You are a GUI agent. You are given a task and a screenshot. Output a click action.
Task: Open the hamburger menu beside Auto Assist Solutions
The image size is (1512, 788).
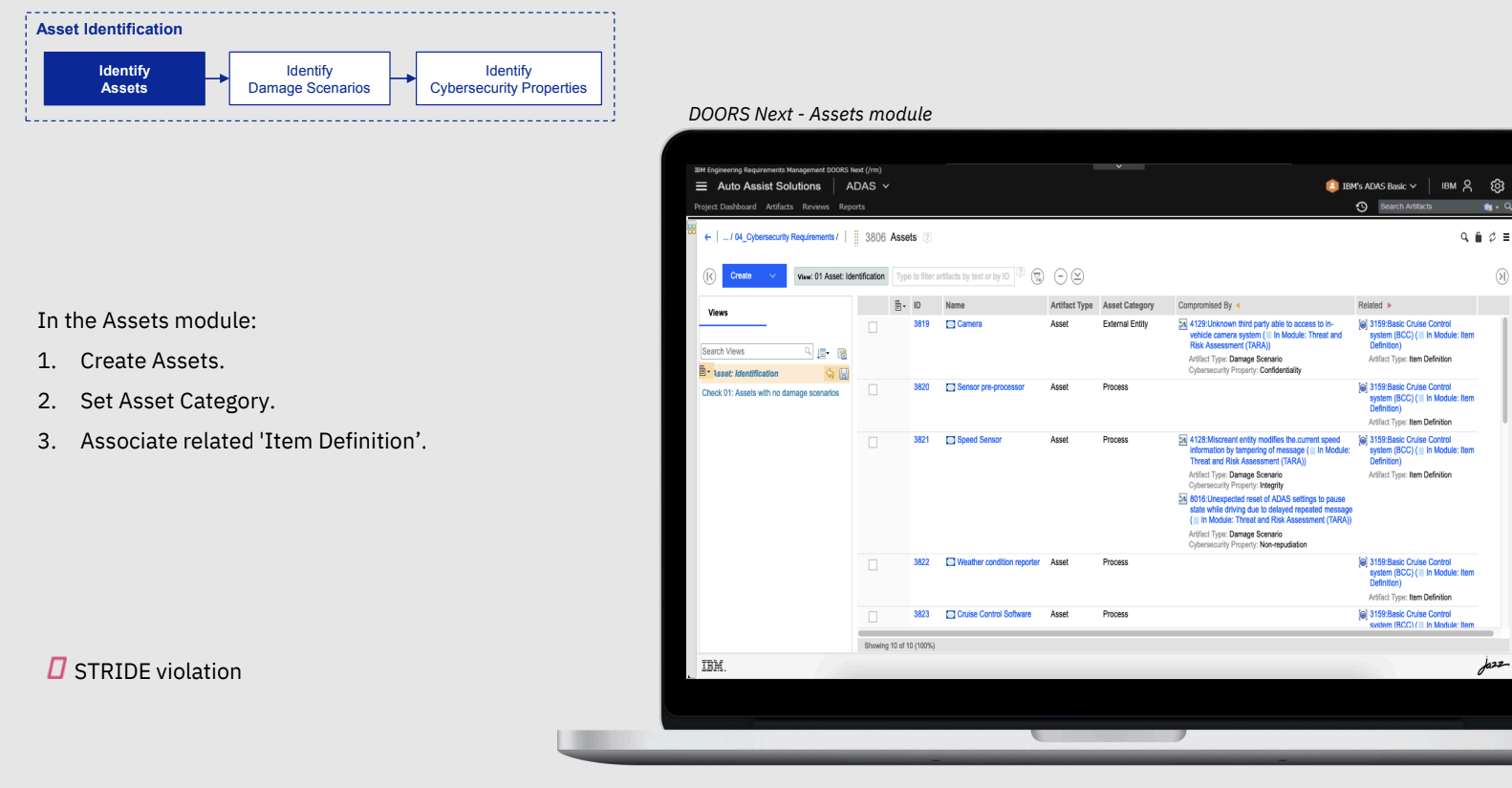[x=702, y=186]
